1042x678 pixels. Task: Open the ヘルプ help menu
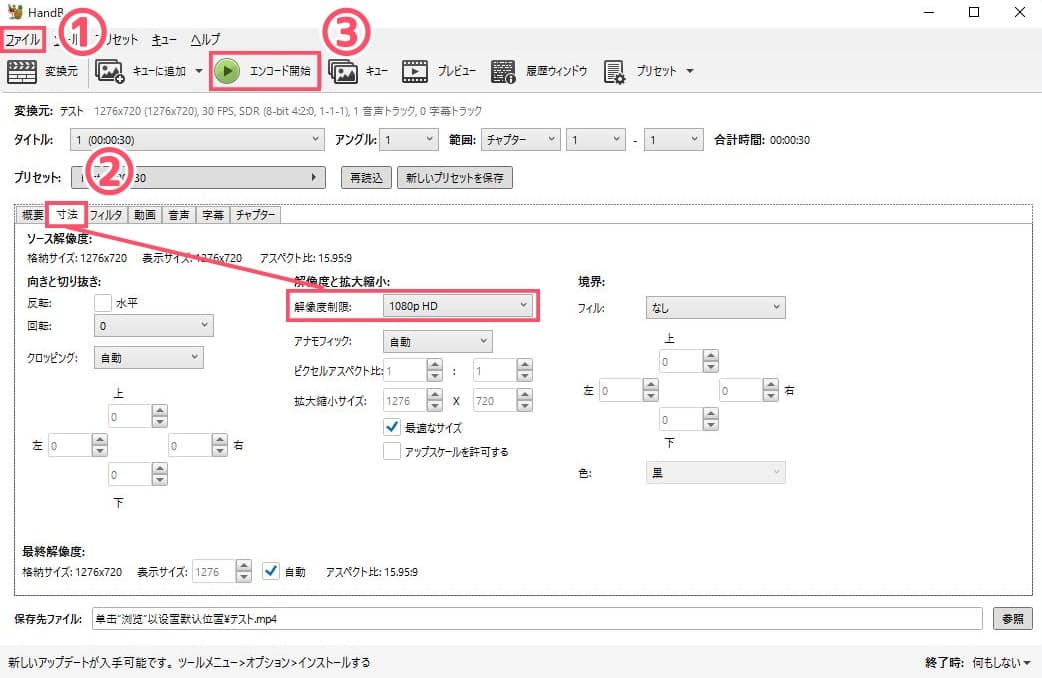pos(205,40)
